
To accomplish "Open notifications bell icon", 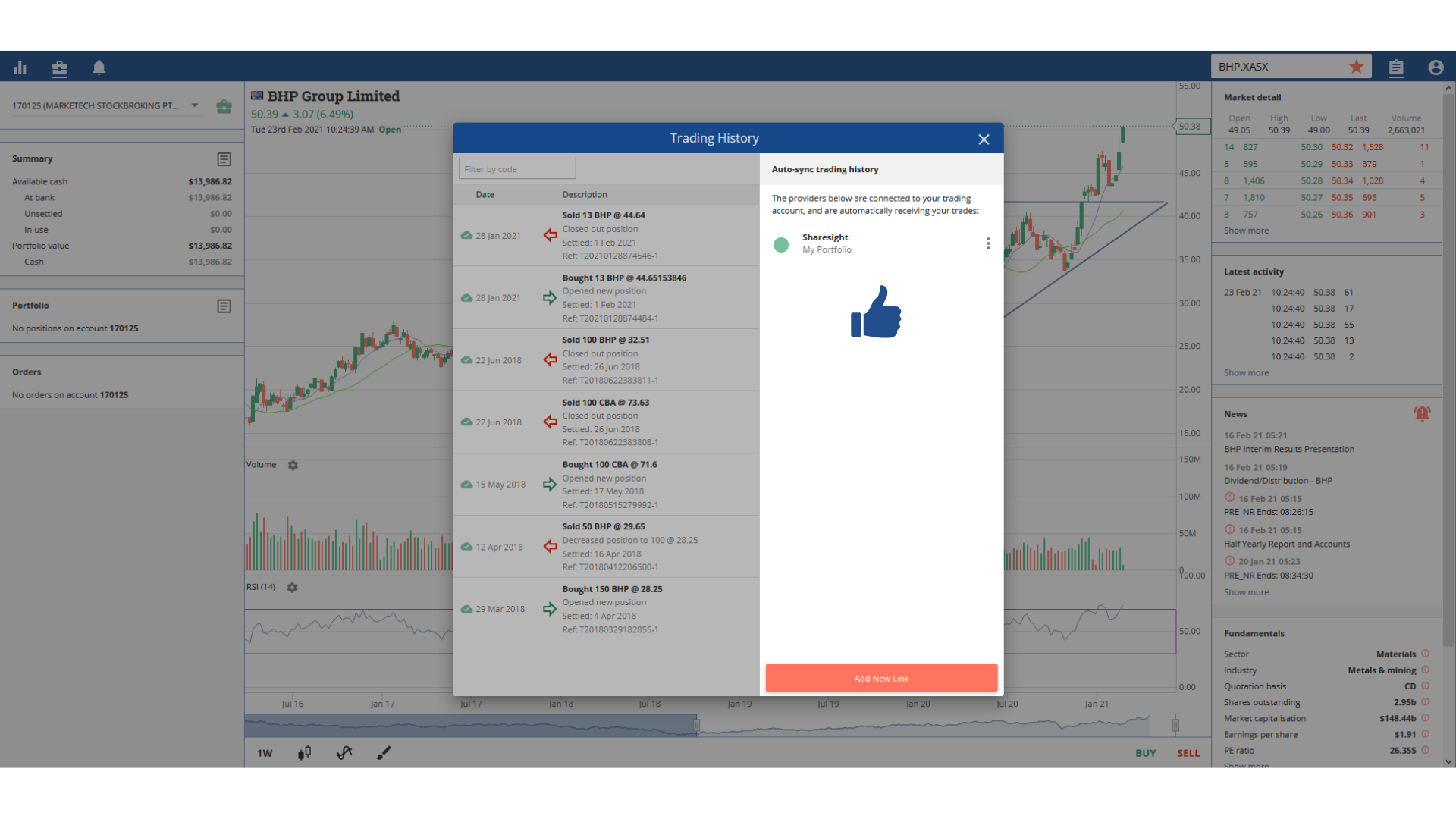I will click(99, 67).
